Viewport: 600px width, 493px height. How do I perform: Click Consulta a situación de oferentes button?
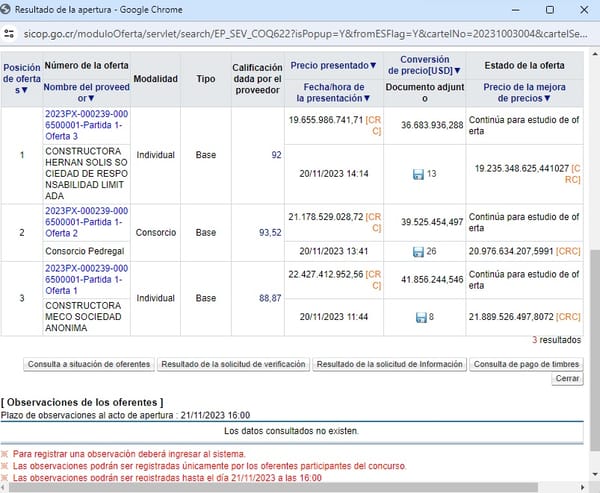(x=89, y=364)
